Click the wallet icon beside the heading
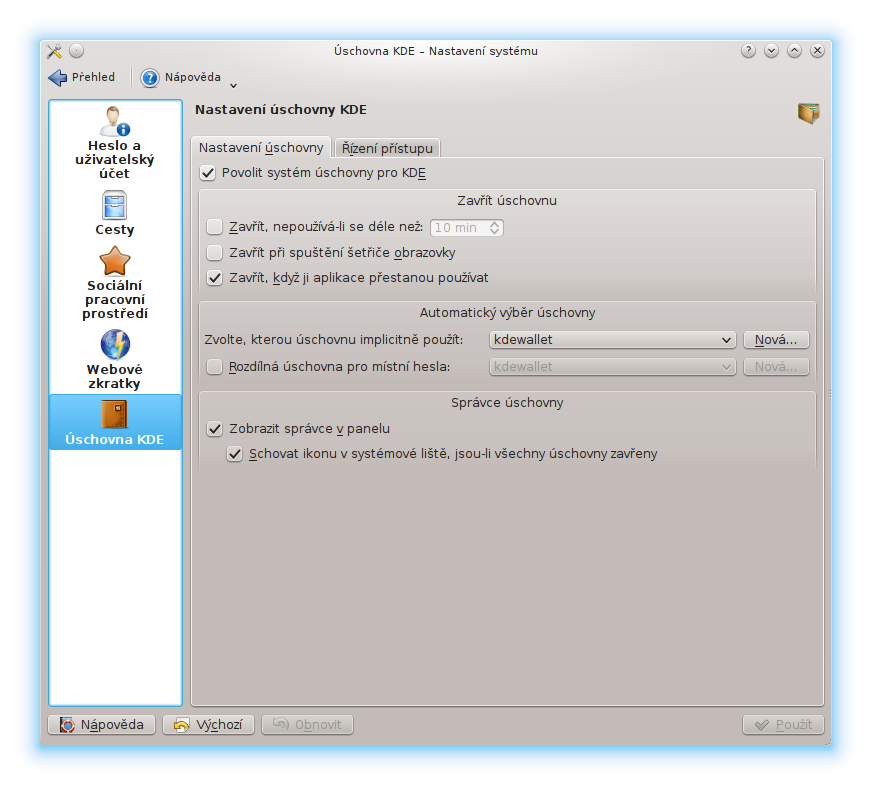Image resolution: width=872 pixels, height=786 pixels. click(808, 113)
